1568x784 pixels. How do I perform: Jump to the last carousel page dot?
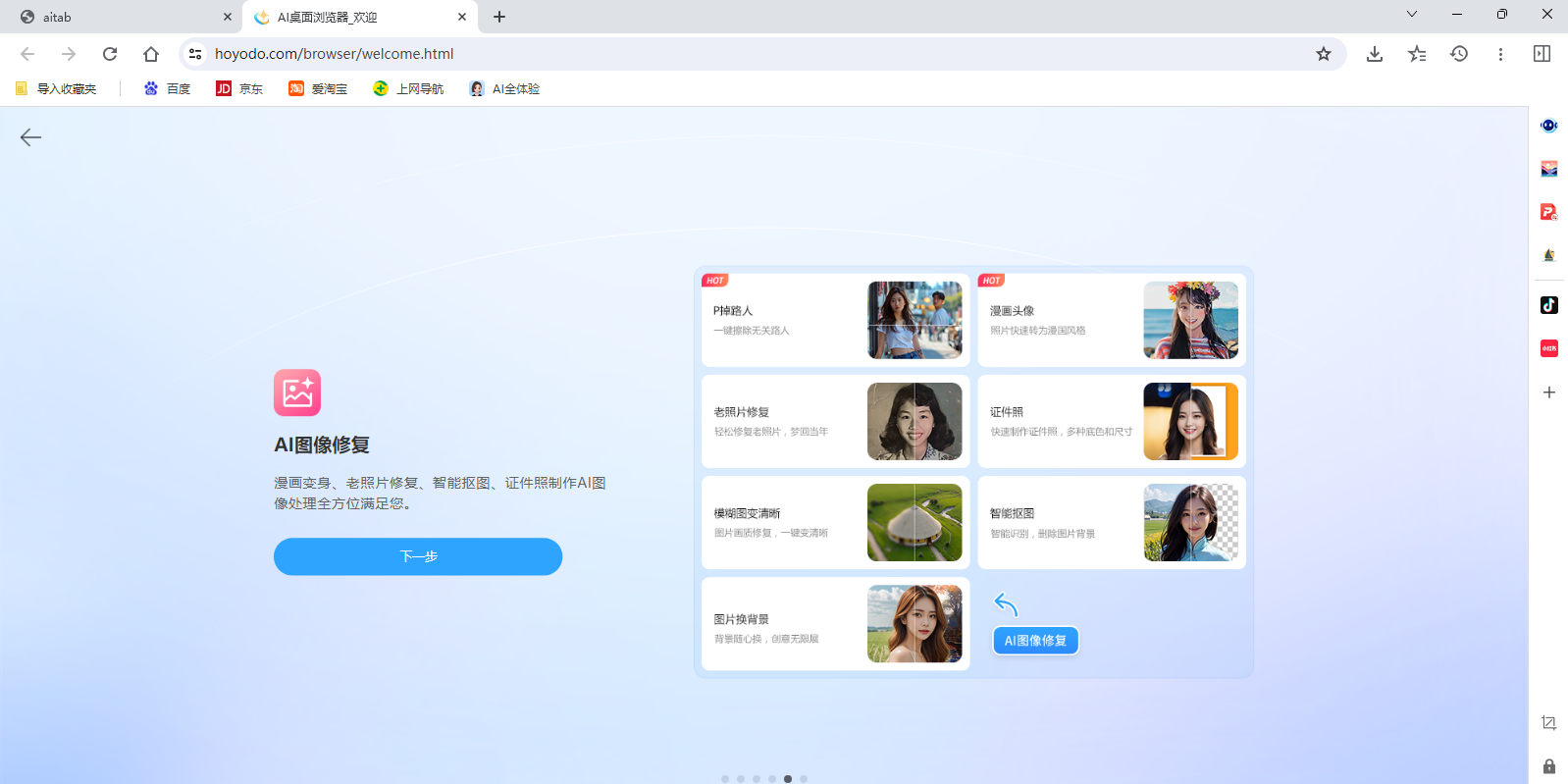pyautogui.click(x=804, y=779)
